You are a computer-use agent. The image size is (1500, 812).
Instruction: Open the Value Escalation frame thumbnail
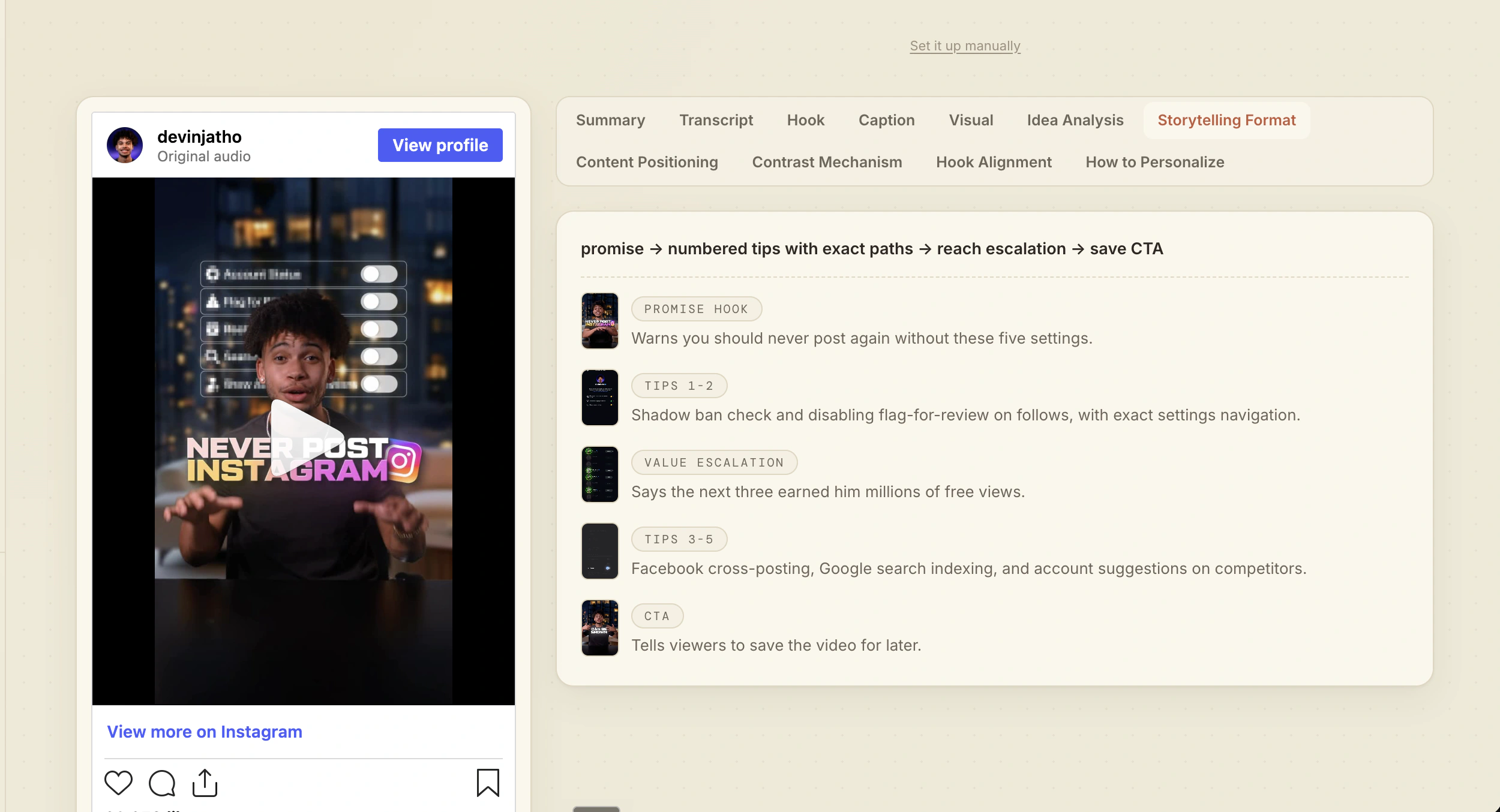pos(599,474)
